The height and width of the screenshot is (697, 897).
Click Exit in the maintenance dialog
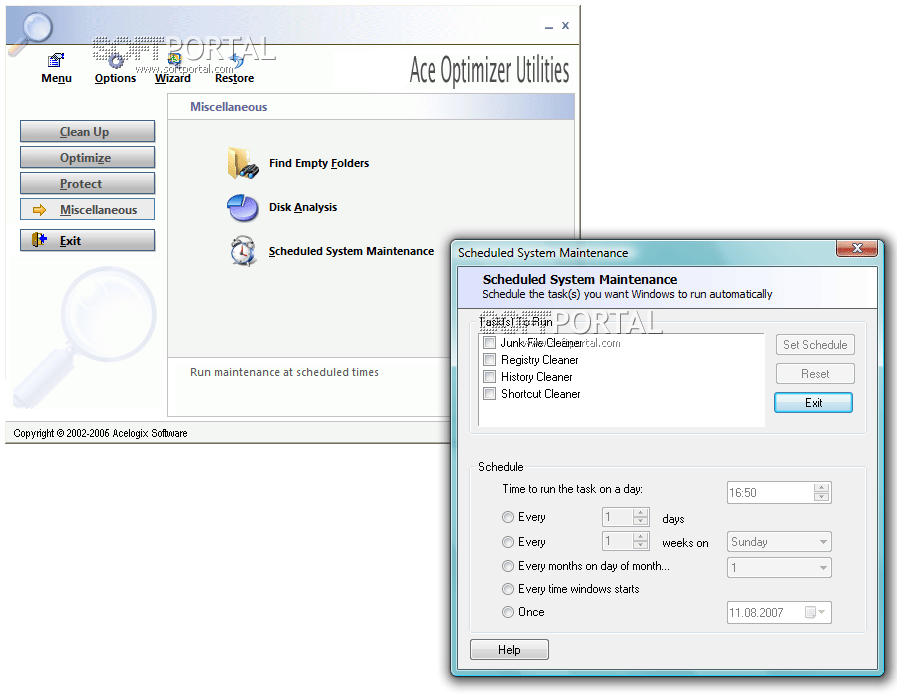coord(813,402)
